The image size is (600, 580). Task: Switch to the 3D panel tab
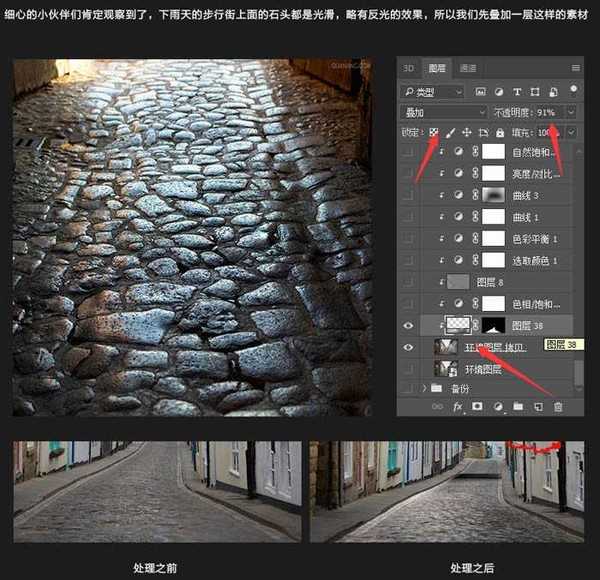click(x=409, y=68)
